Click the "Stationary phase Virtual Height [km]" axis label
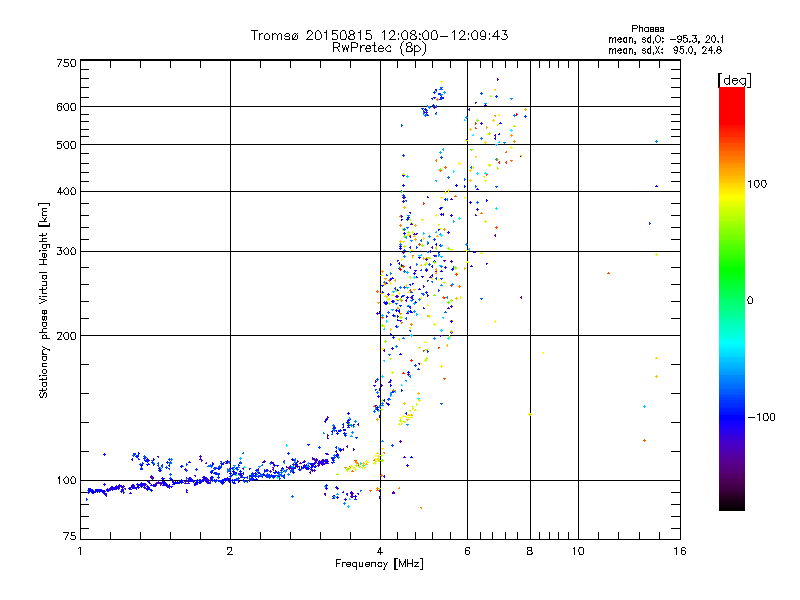The width and height of the screenshot is (800, 600). coord(43,300)
